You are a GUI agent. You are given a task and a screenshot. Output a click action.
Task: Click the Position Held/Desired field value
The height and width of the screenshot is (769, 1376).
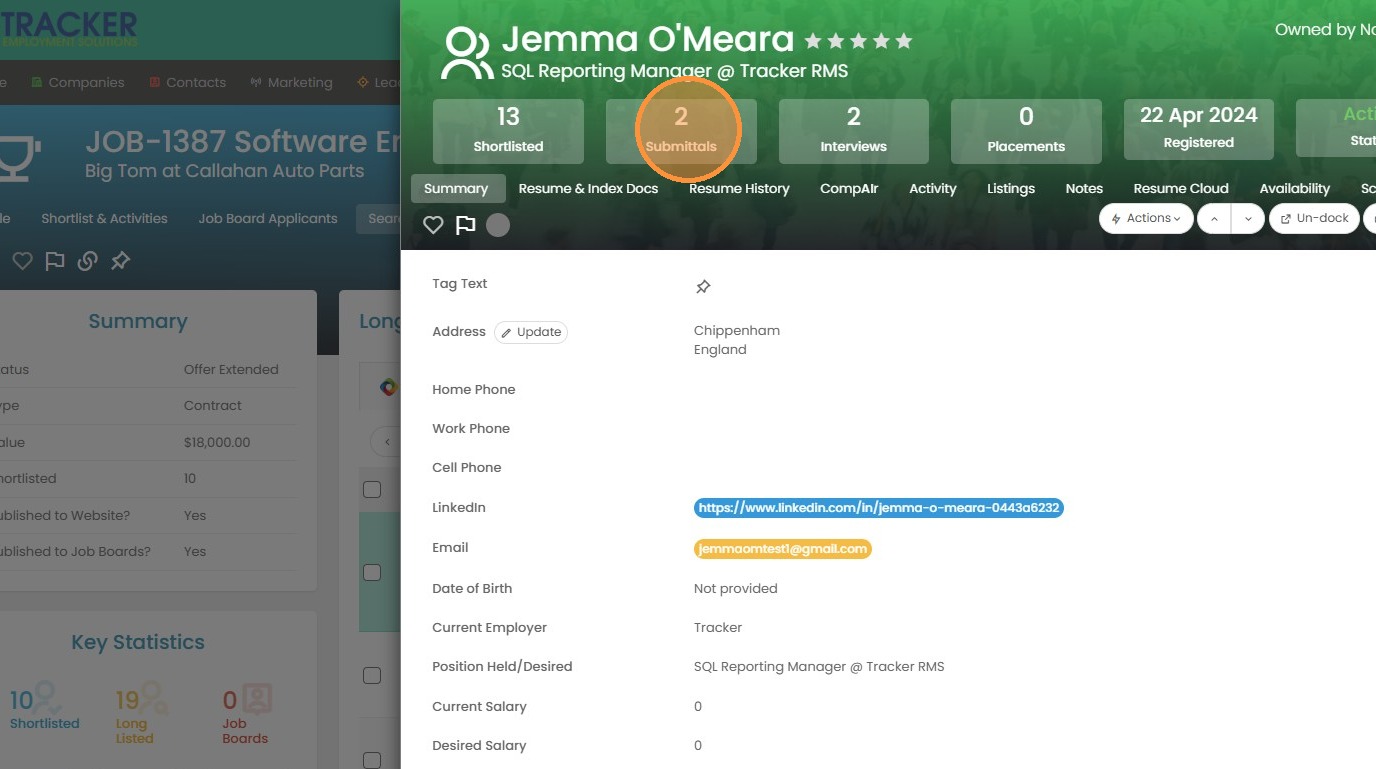point(819,666)
